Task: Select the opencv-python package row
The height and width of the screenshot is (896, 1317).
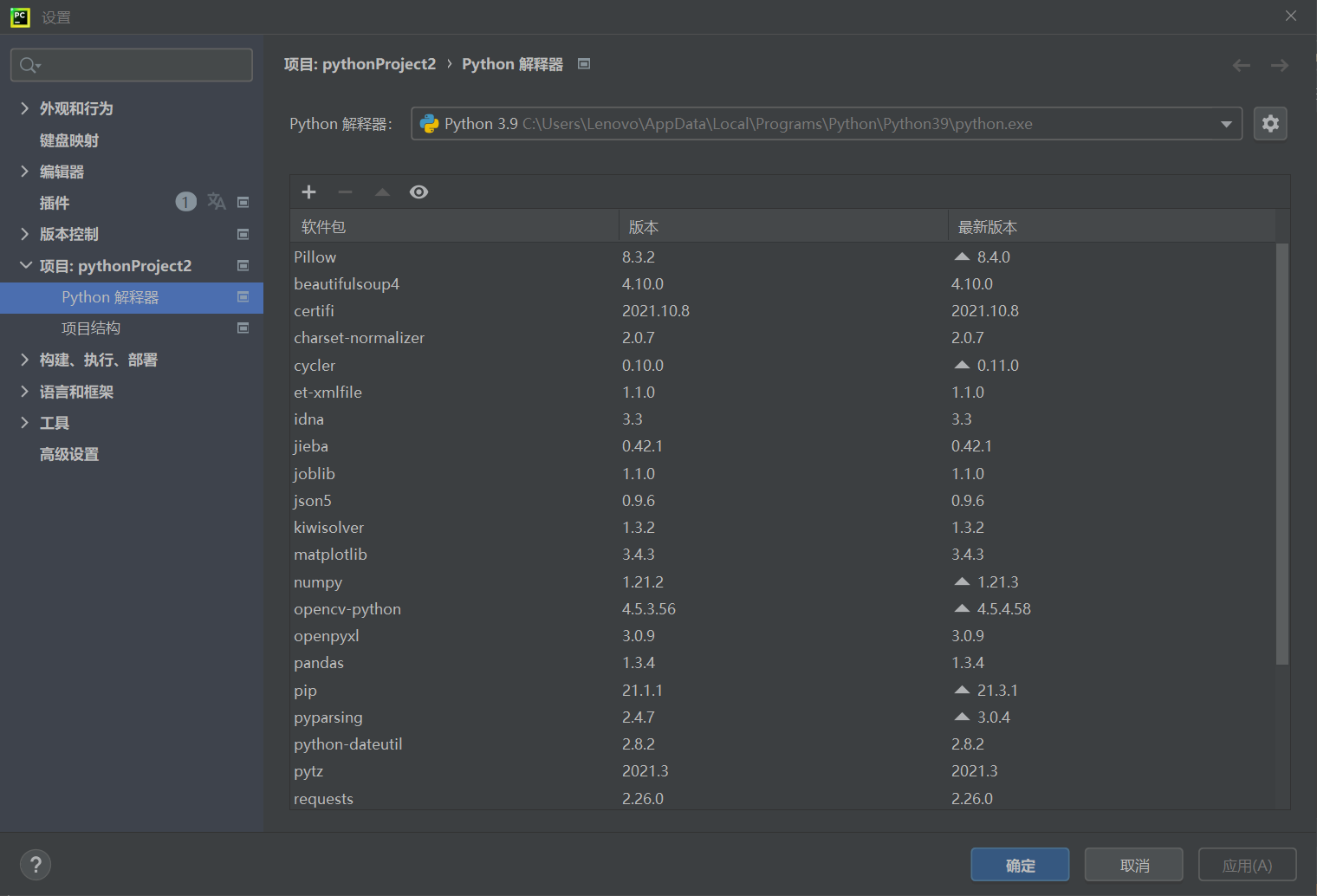Action: (x=783, y=608)
